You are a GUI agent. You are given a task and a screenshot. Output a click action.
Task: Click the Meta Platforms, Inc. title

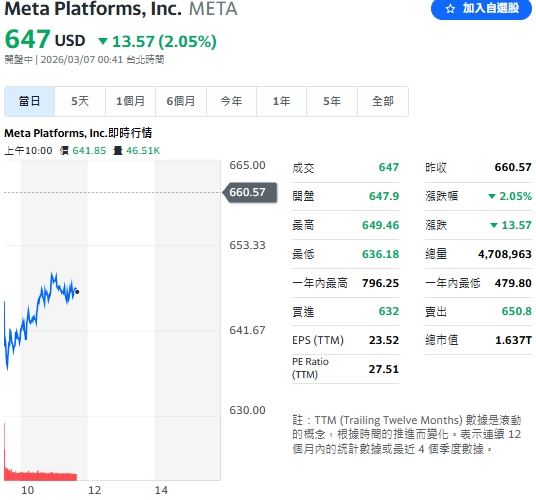tap(93, 8)
